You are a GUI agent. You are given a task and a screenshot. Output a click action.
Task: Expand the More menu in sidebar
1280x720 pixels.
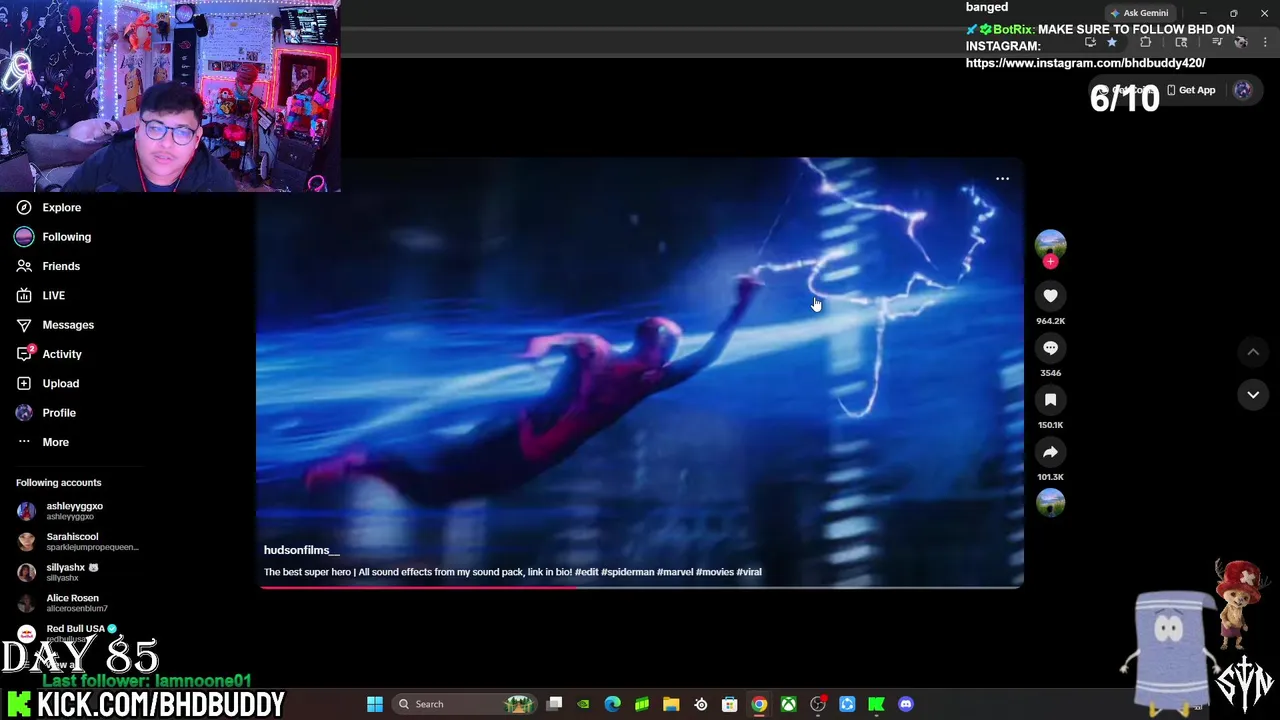pos(43,442)
